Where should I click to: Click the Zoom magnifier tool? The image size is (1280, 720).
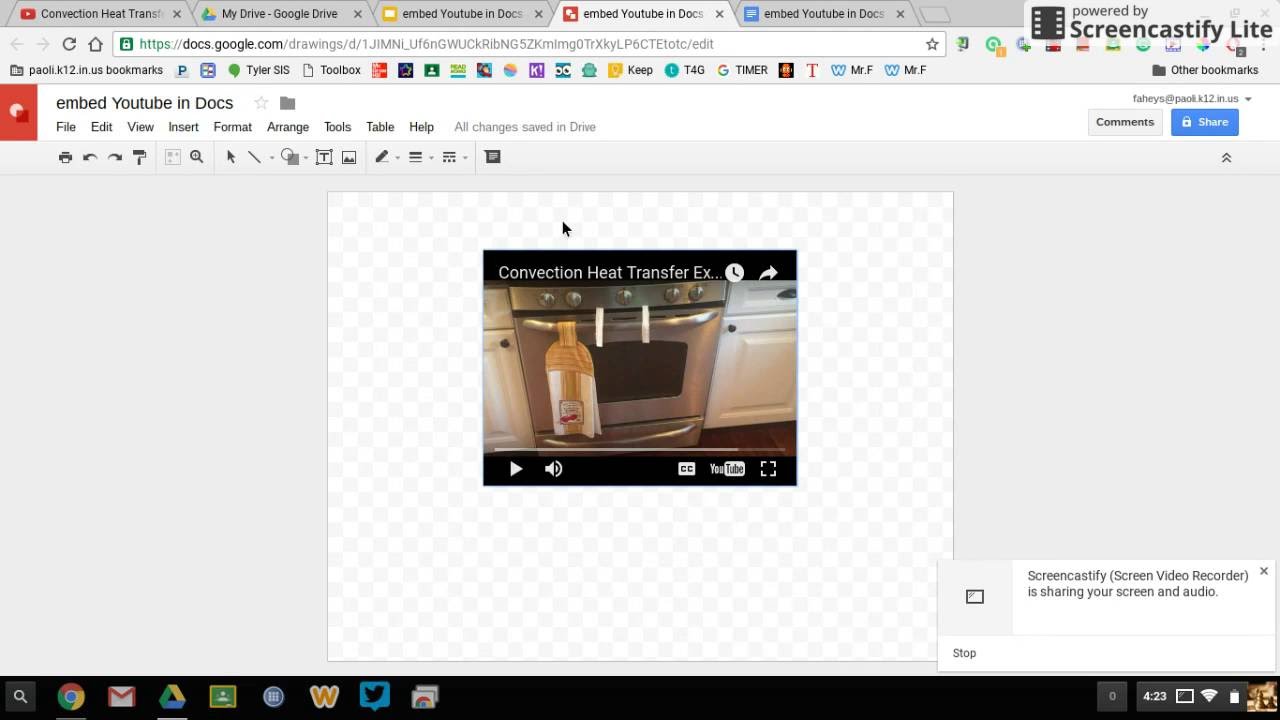197,157
